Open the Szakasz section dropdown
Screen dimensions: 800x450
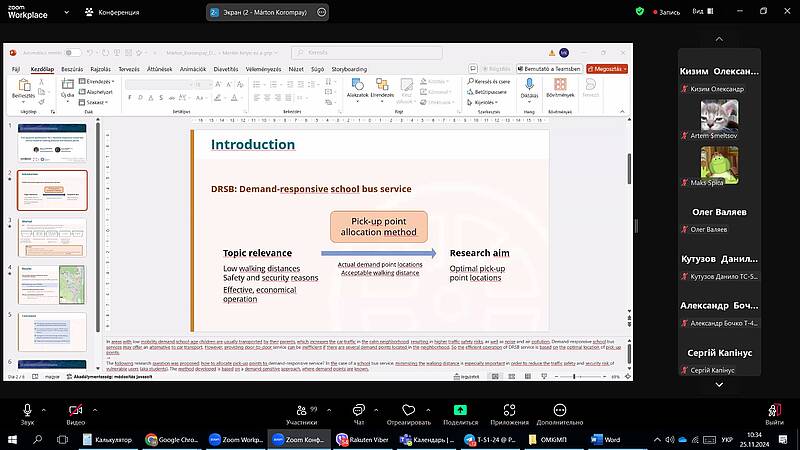pyautogui.click(x=93, y=102)
